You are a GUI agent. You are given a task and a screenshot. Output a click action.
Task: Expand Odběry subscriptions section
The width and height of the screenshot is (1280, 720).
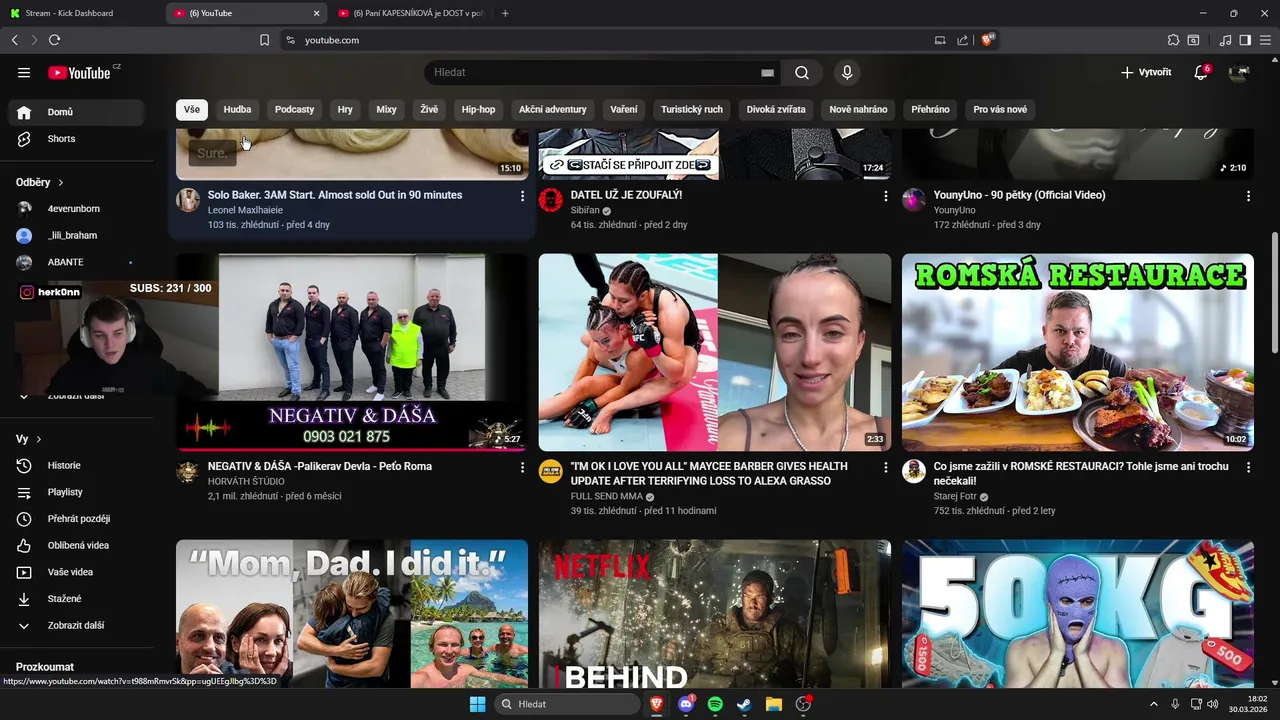coord(40,182)
